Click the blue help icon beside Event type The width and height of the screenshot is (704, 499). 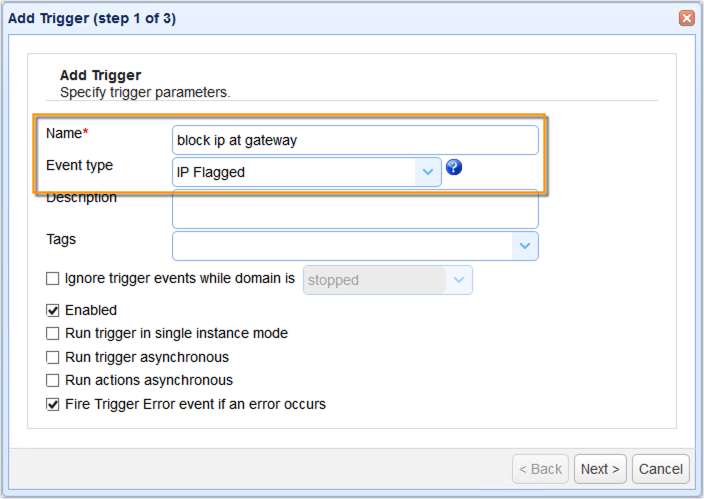pyautogui.click(x=454, y=168)
